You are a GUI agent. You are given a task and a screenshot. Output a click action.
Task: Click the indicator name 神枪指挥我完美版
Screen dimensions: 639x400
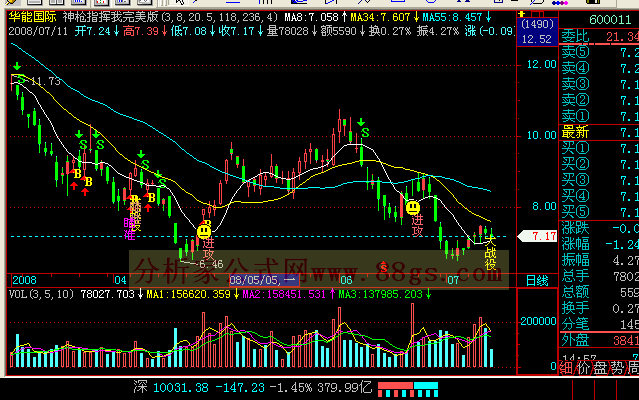110,17
